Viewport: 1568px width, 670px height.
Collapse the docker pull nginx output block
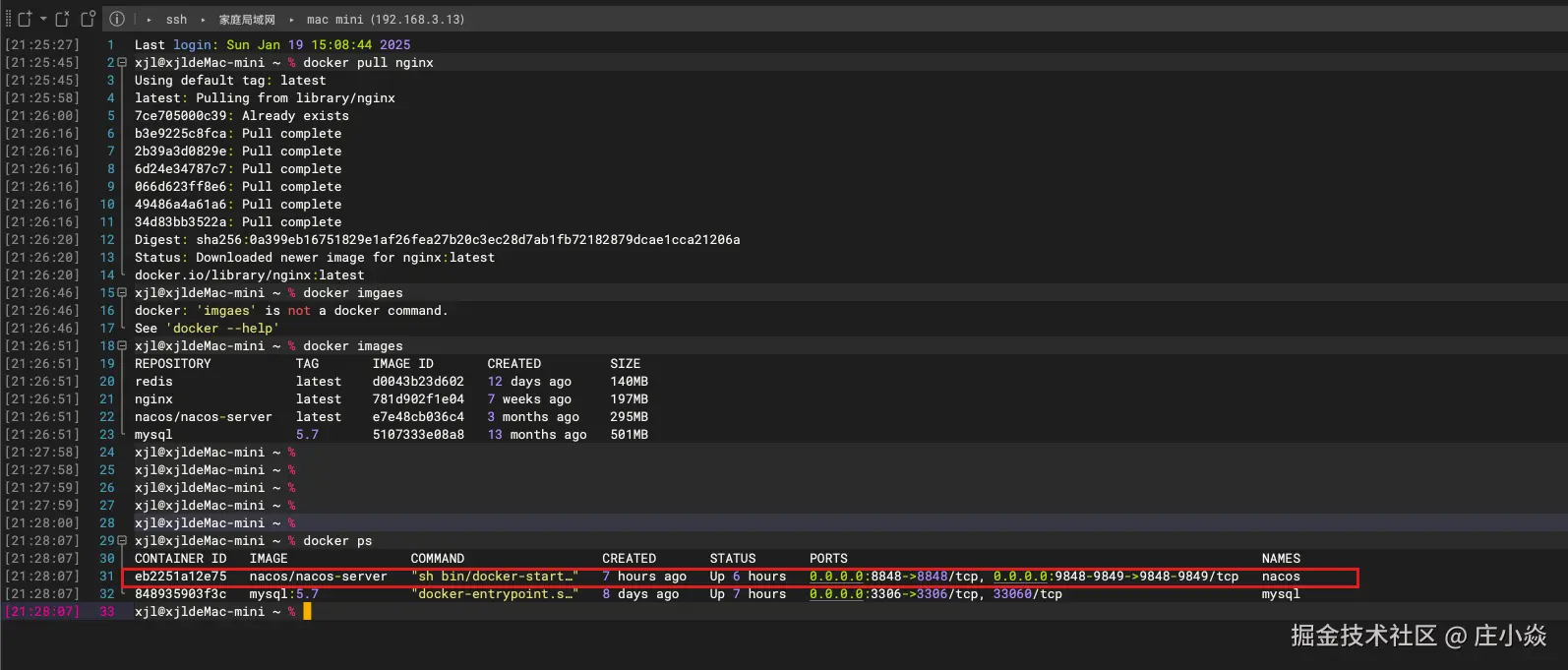click(x=122, y=63)
